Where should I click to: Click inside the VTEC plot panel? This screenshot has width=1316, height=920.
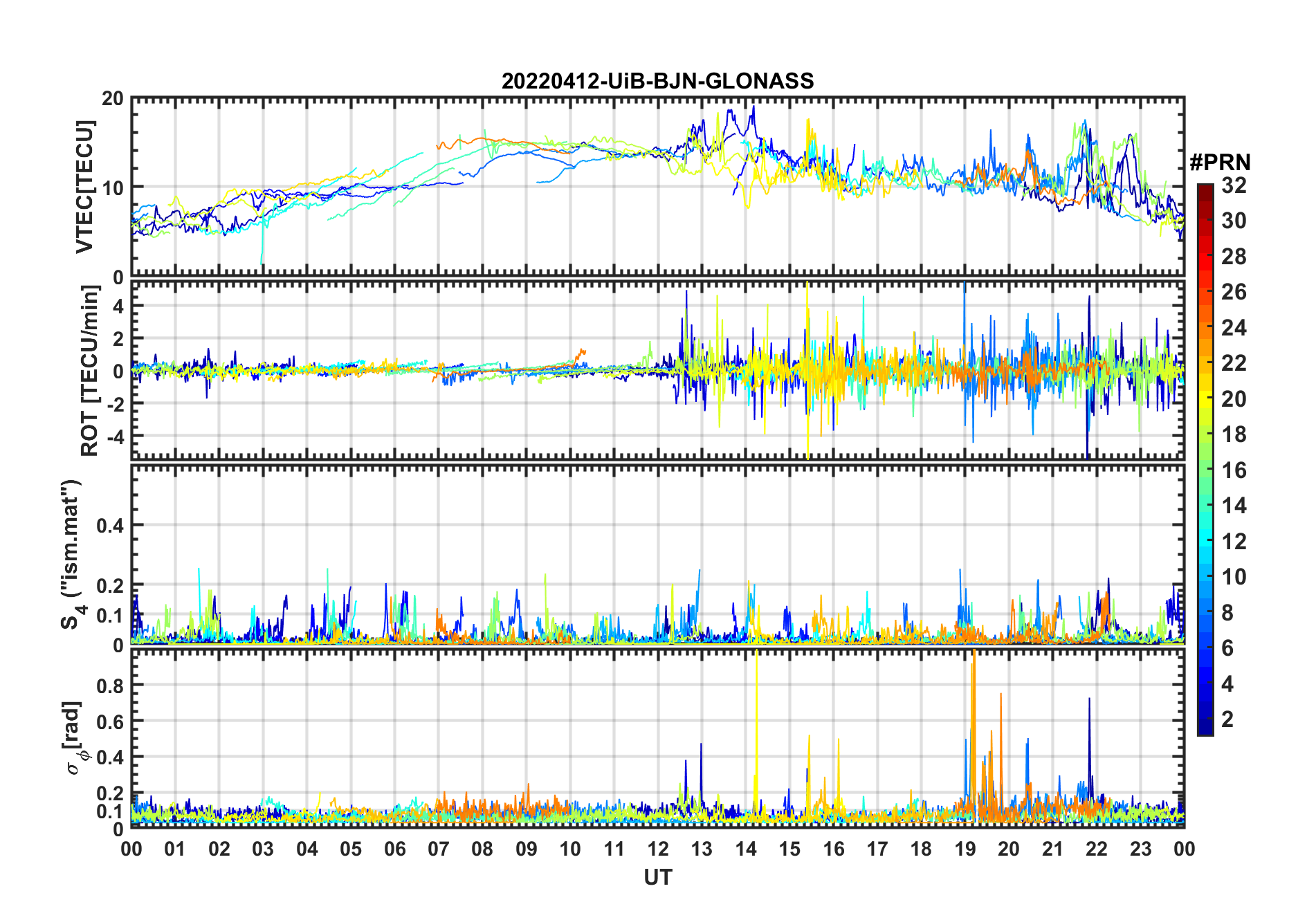657,187
